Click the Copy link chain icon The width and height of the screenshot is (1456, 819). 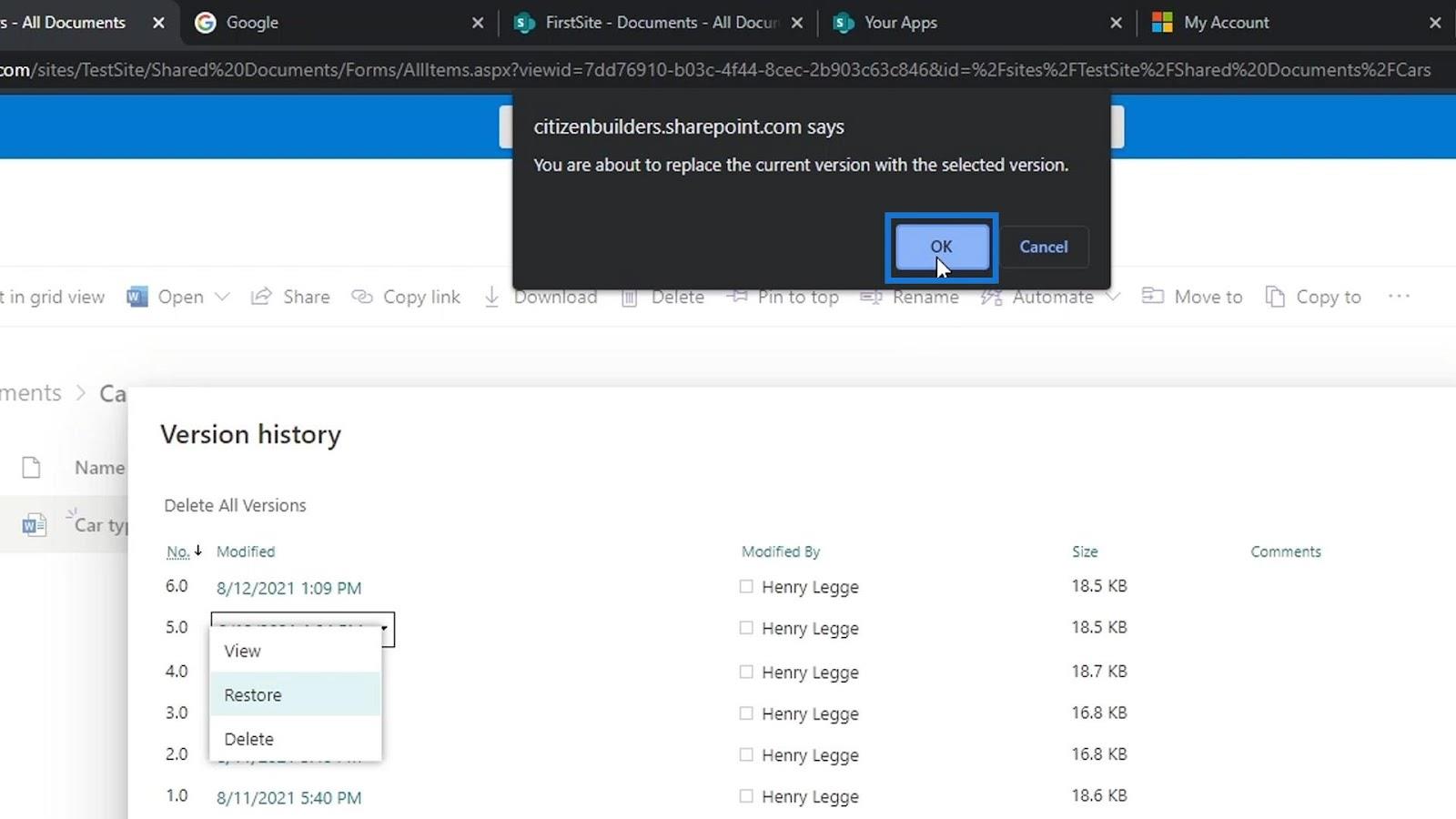coord(362,297)
